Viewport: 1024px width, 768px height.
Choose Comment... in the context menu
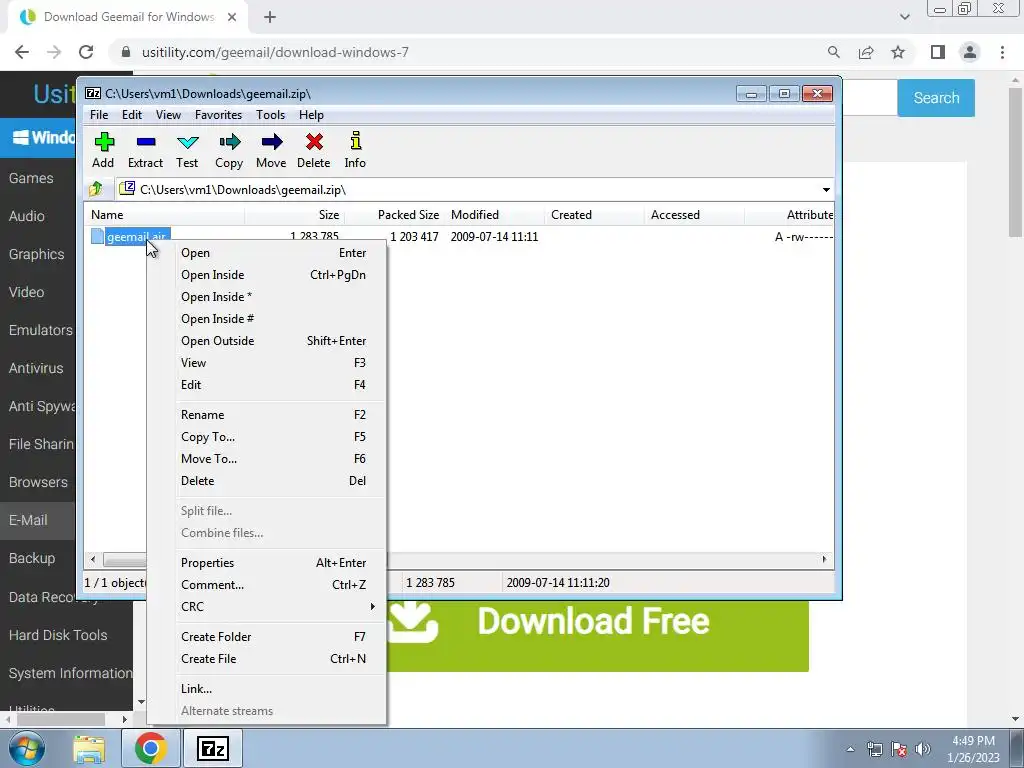[266, 584]
